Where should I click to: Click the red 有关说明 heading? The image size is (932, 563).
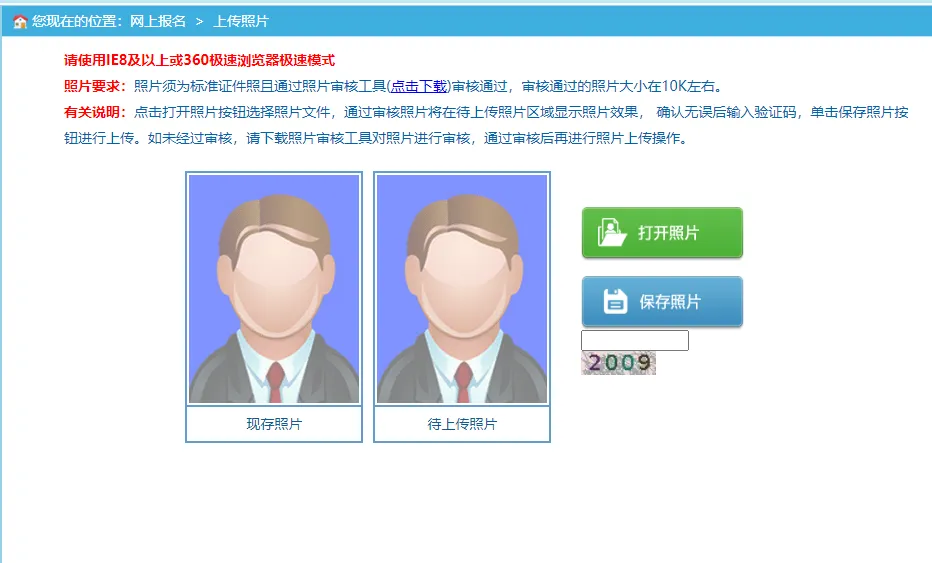[x=95, y=112]
